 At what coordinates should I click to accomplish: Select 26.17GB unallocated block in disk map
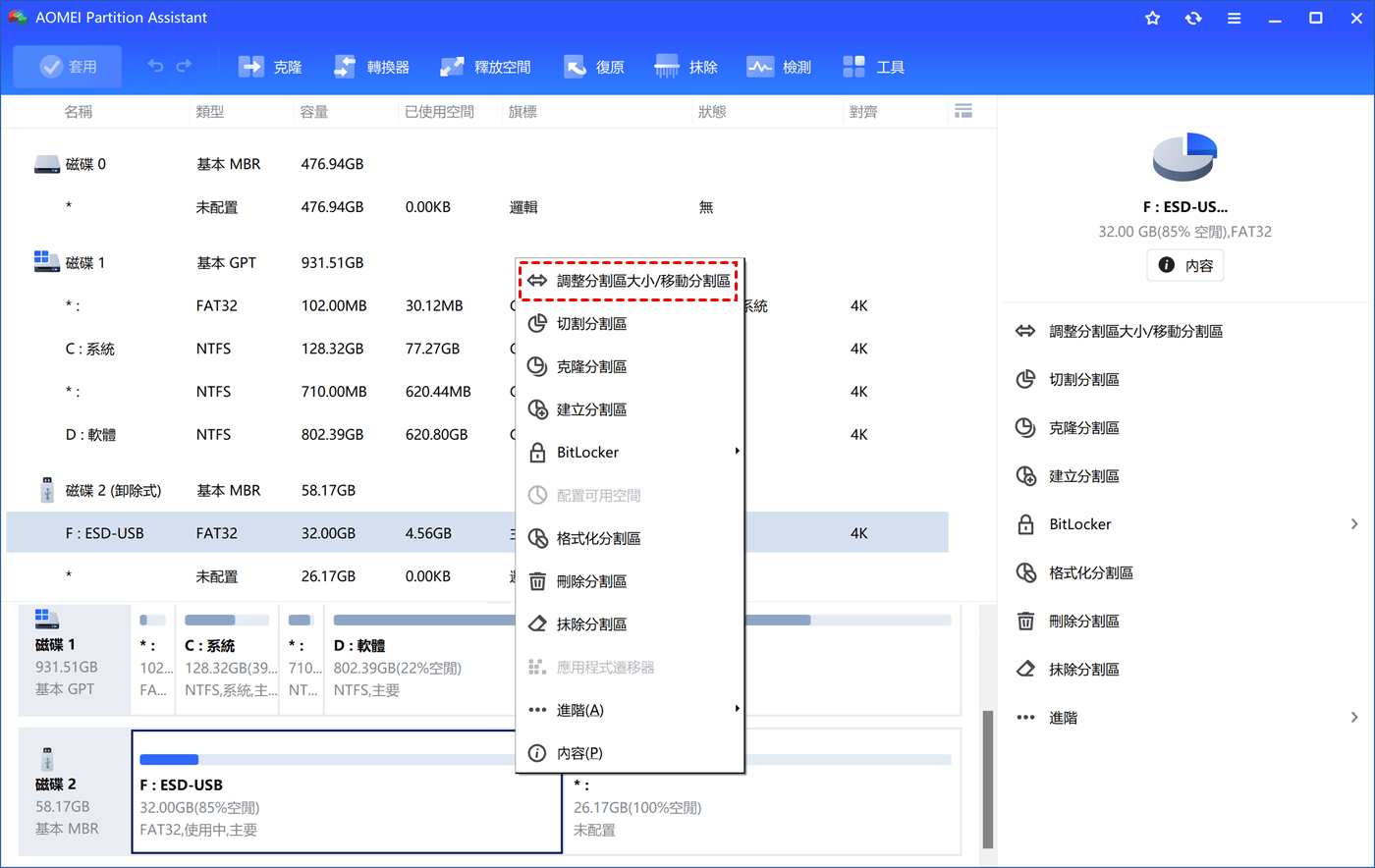(x=762, y=791)
